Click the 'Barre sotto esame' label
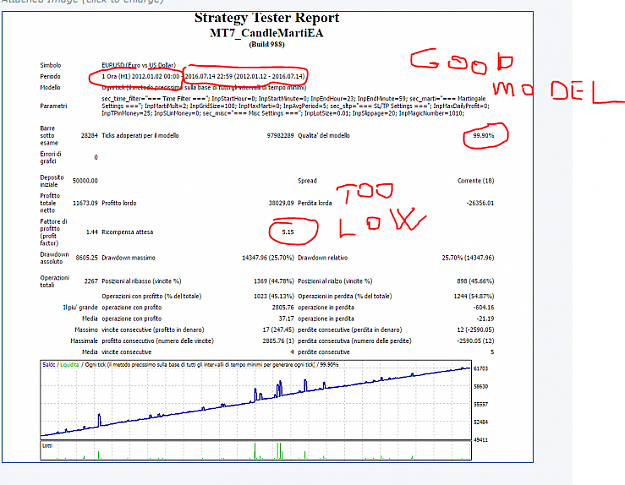Image resolution: width=625 pixels, height=485 pixels. 49,135
